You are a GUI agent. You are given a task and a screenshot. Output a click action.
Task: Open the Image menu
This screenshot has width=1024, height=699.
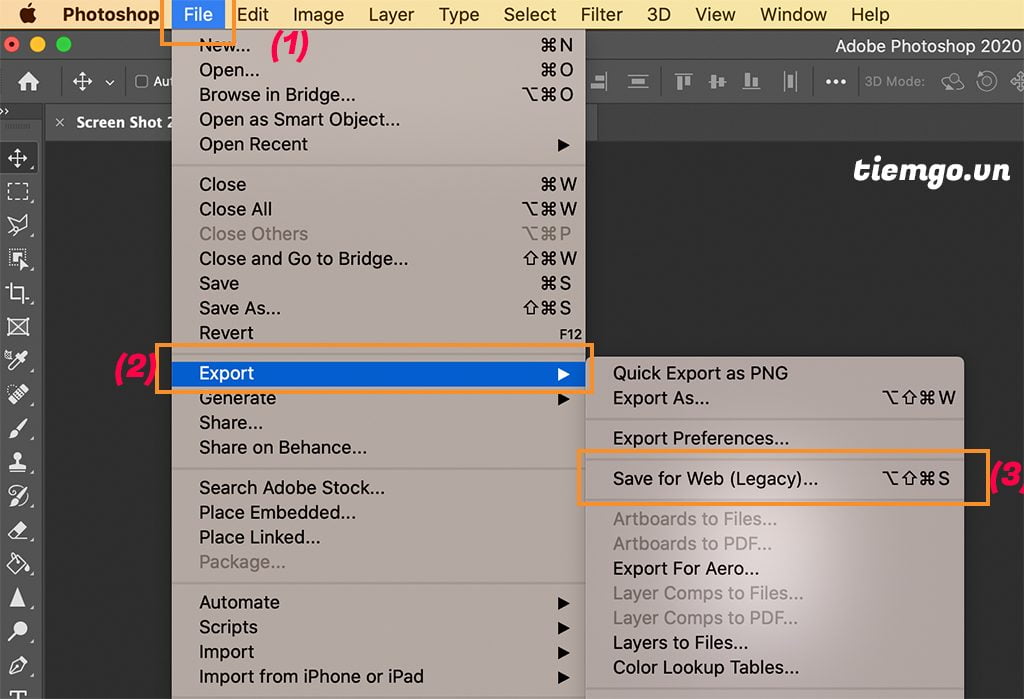coord(318,14)
